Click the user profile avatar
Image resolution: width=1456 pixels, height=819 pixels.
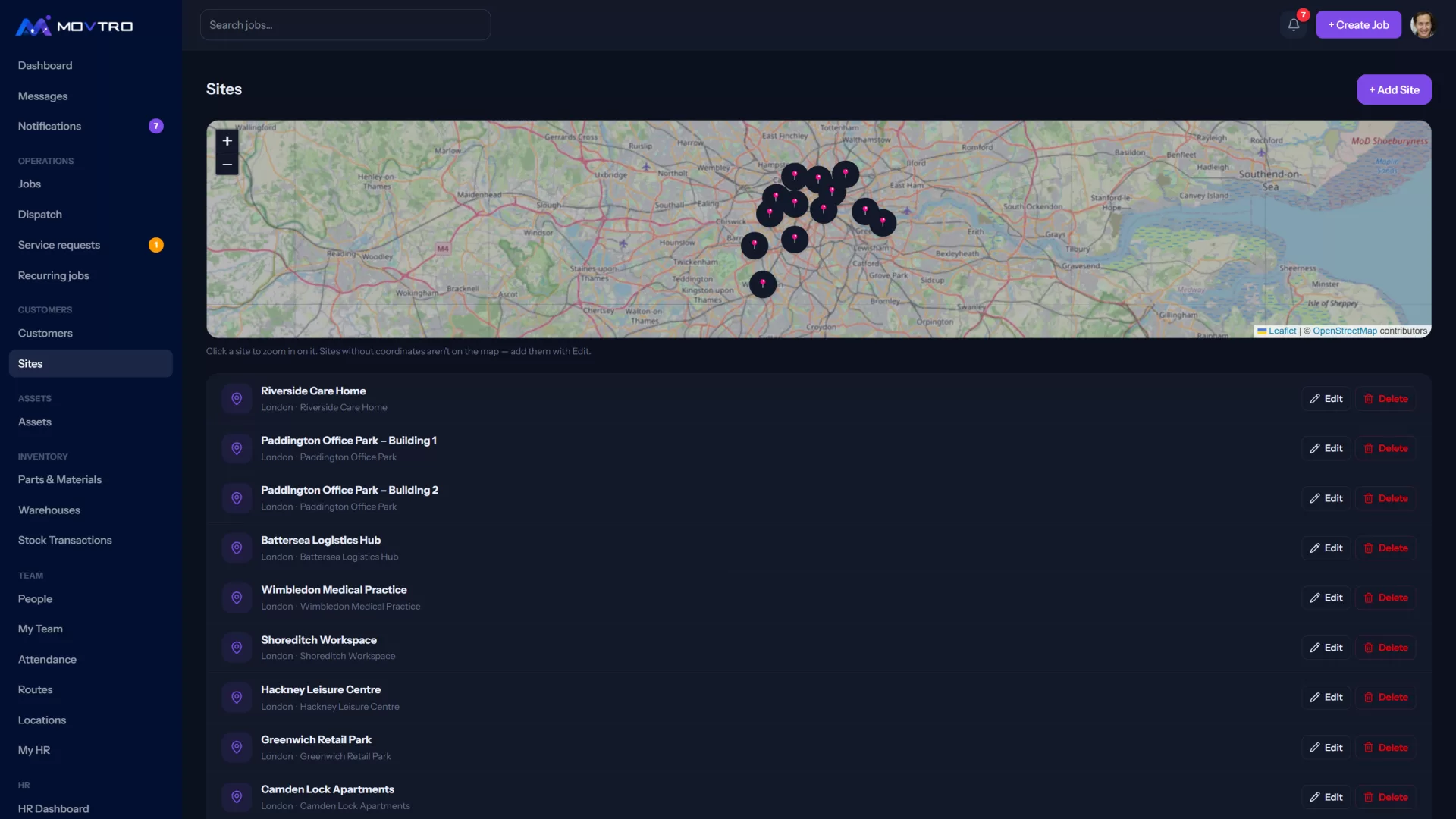[x=1423, y=25]
